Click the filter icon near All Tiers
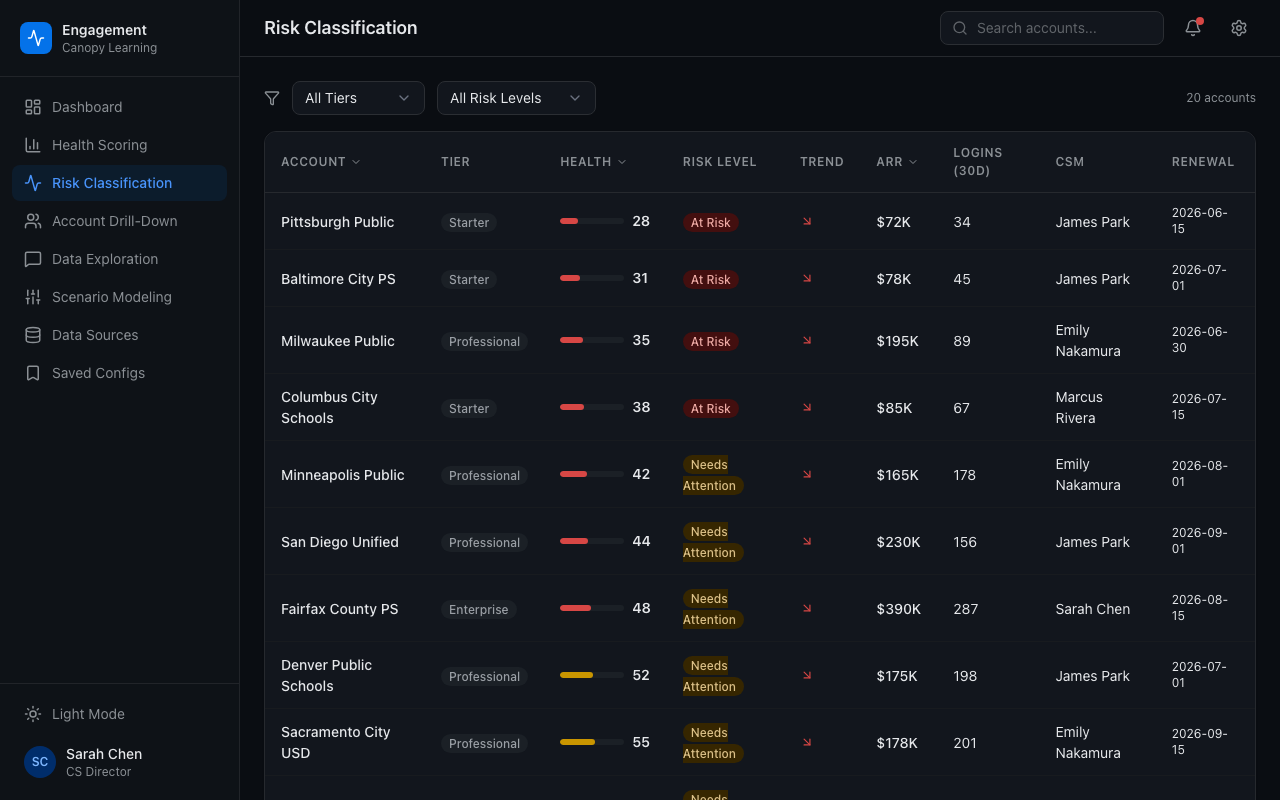 271,98
